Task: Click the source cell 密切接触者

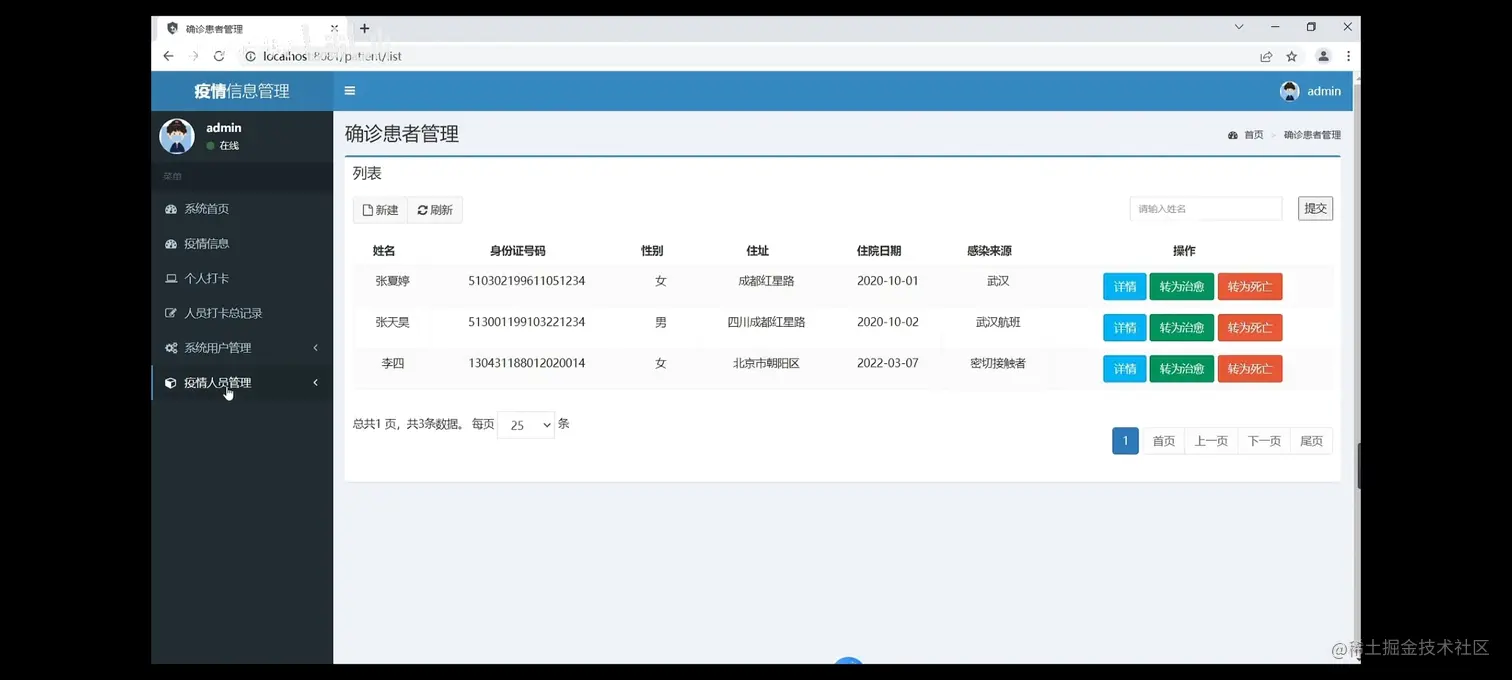Action: coord(998,363)
